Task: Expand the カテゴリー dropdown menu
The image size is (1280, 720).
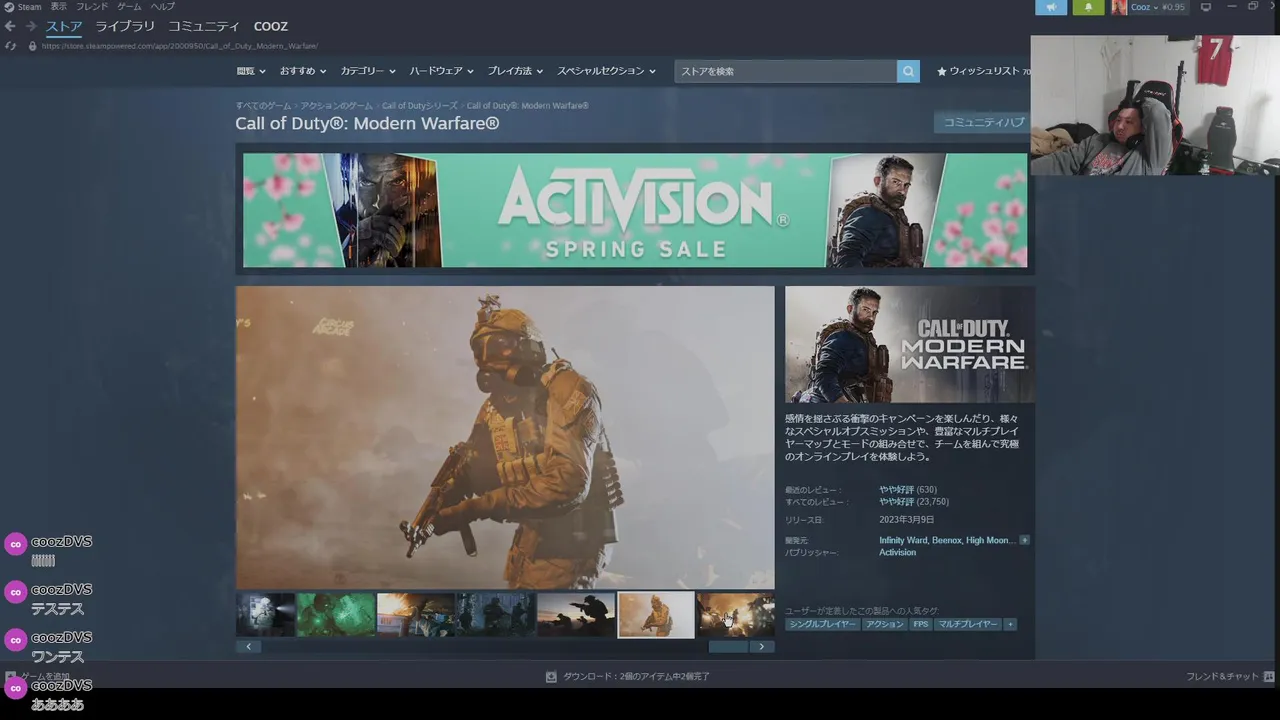Action: 368,71
